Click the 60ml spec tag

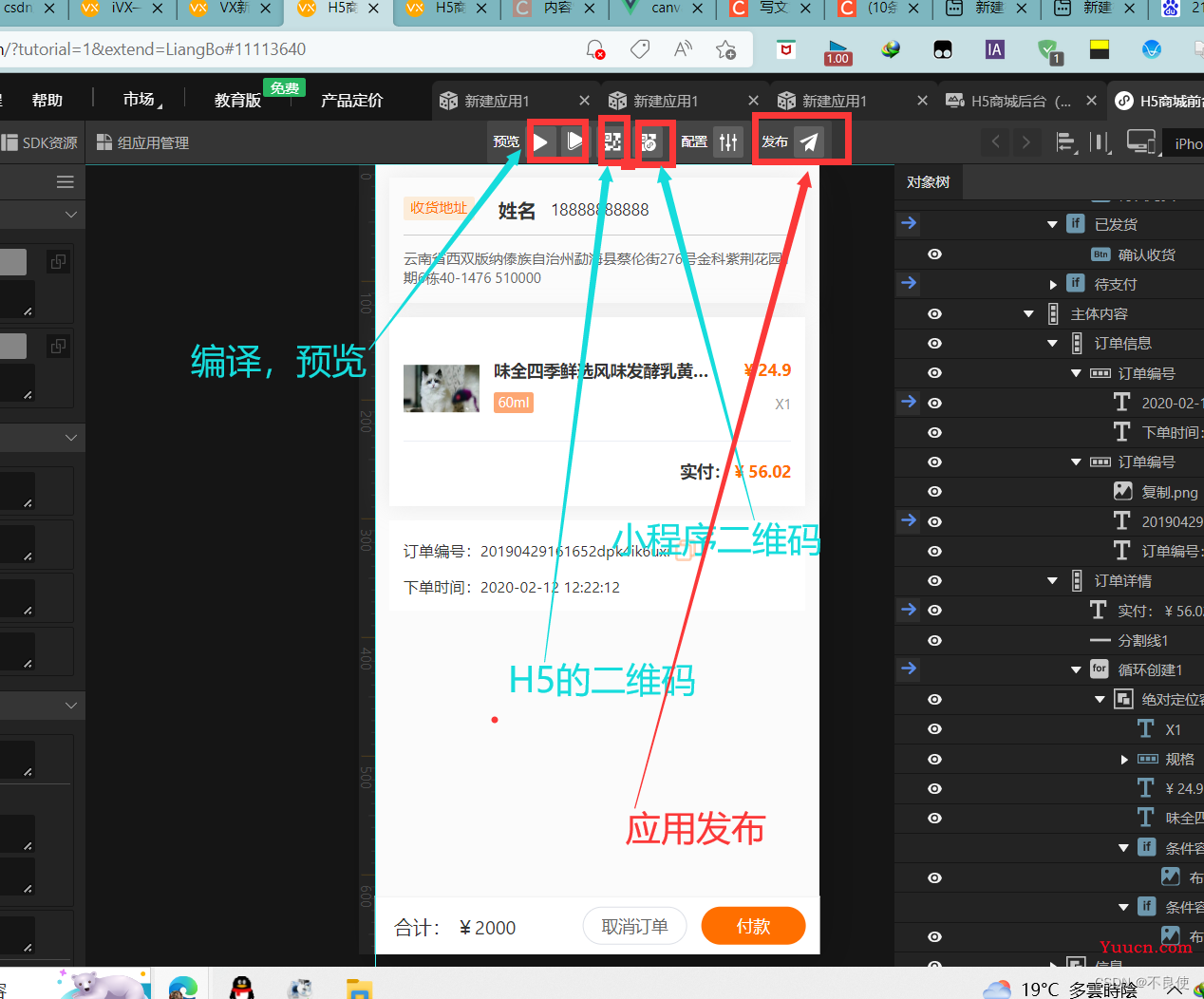point(514,403)
